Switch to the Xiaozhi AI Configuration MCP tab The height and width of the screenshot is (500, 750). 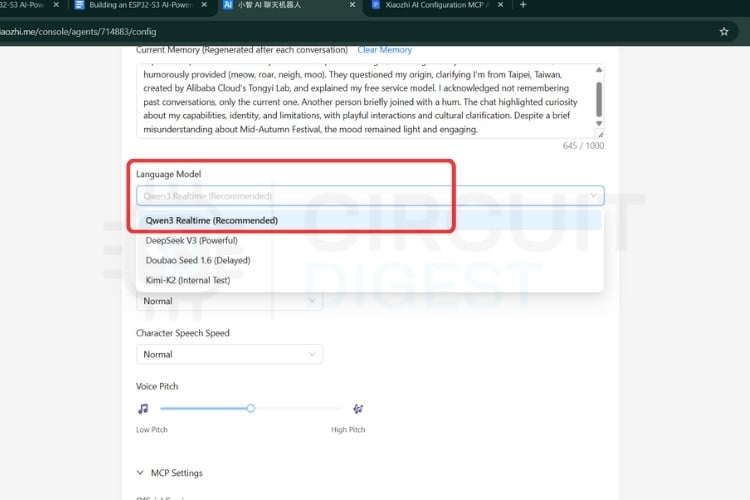pos(436,5)
